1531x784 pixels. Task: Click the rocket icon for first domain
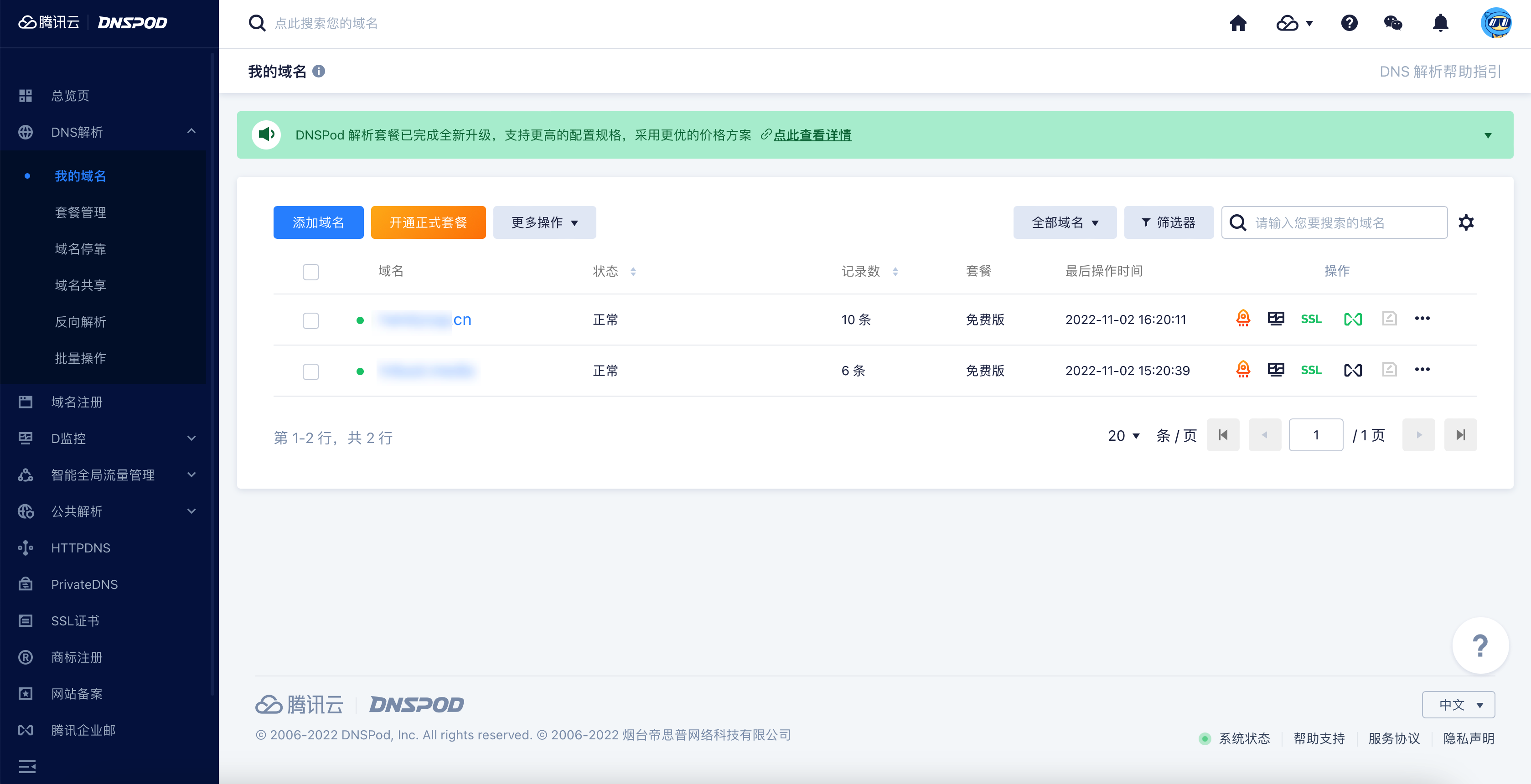[x=1243, y=319]
